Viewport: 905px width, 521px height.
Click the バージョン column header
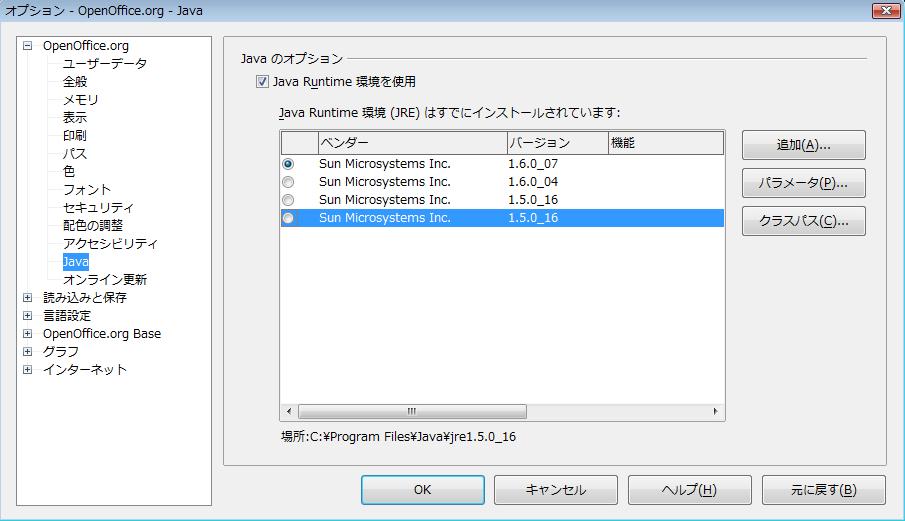[x=555, y=143]
